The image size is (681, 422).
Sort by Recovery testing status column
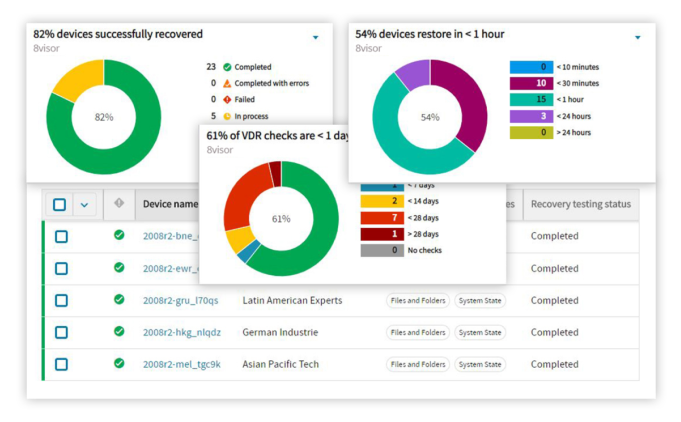coord(580,204)
